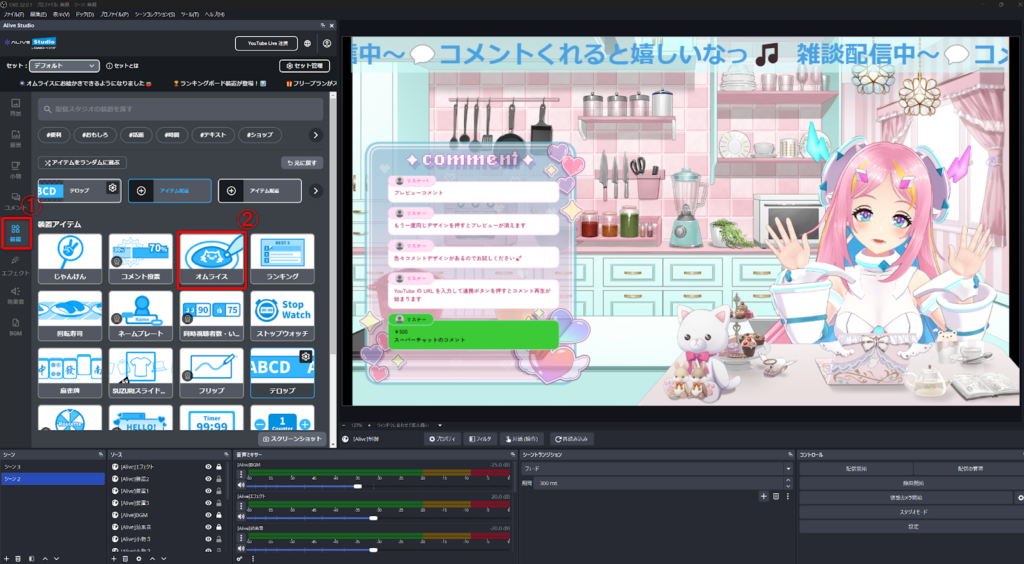Screen dimensions: 1024x564
Task: Click the YouTube Live 連携 button
Action: (x=265, y=43)
